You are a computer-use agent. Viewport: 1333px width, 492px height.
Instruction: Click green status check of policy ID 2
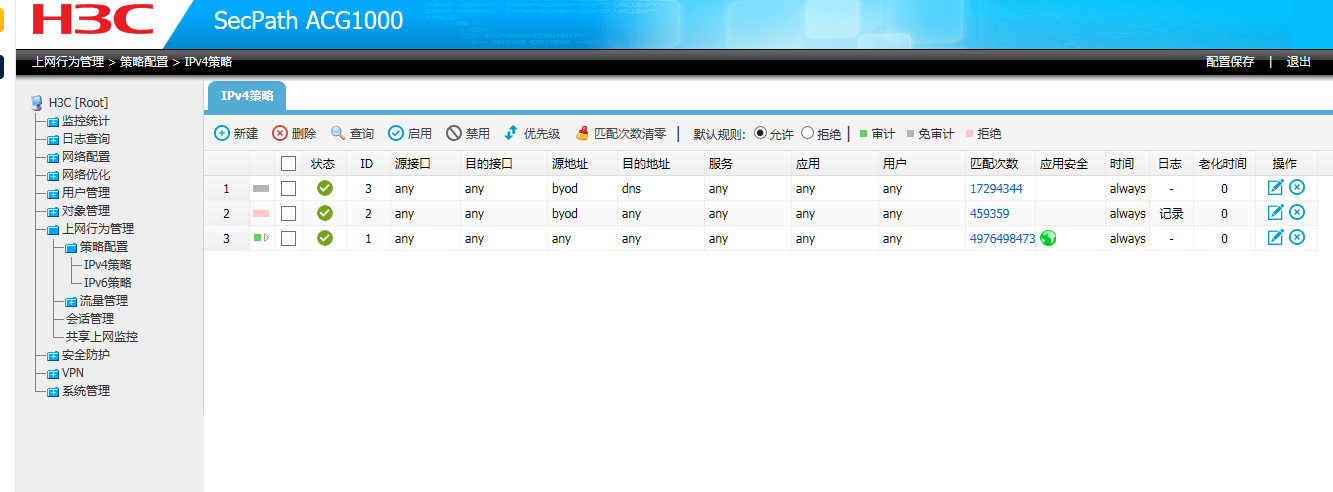(x=324, y=212)
